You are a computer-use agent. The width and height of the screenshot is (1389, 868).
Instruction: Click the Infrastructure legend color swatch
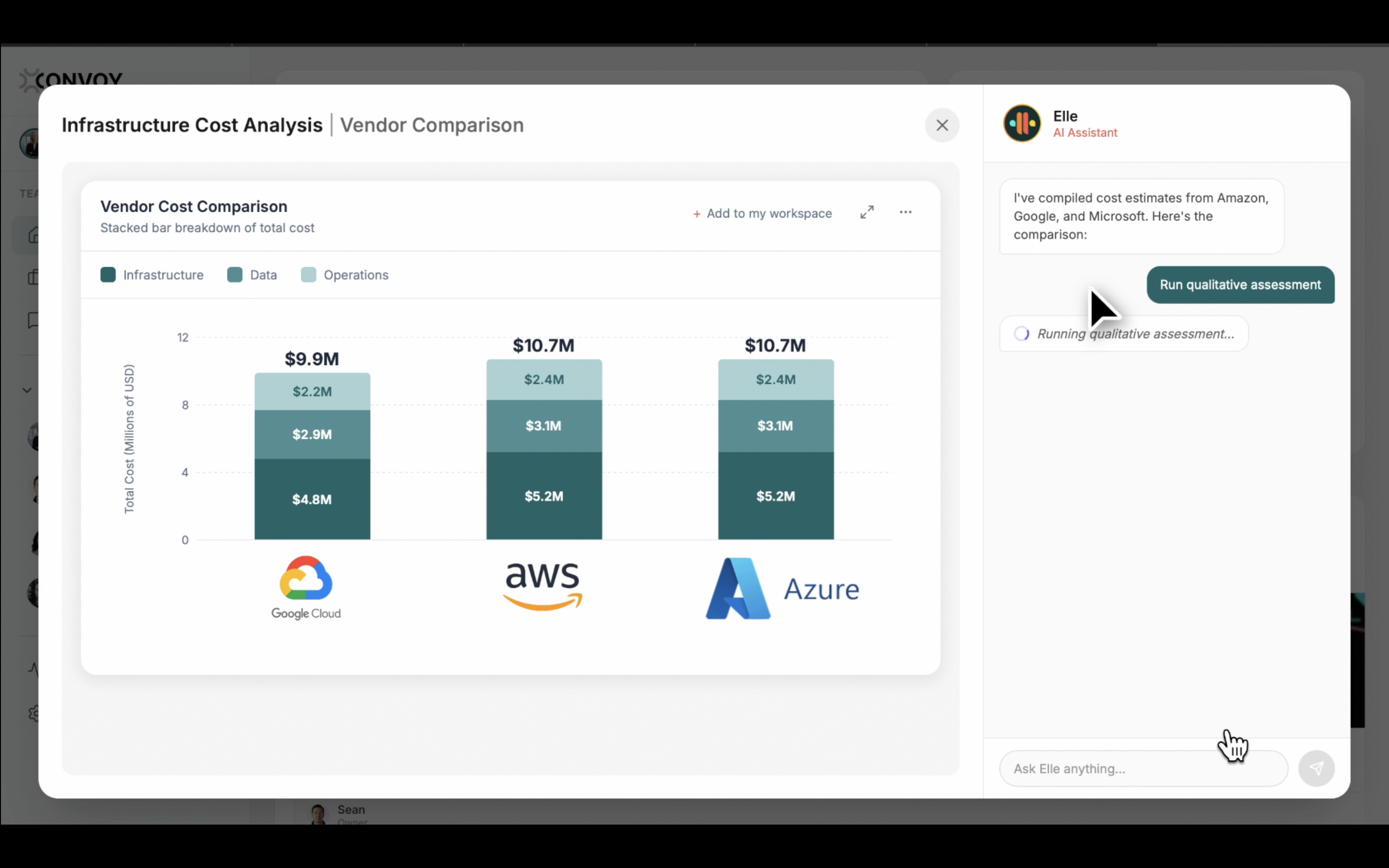coord(108,275)
